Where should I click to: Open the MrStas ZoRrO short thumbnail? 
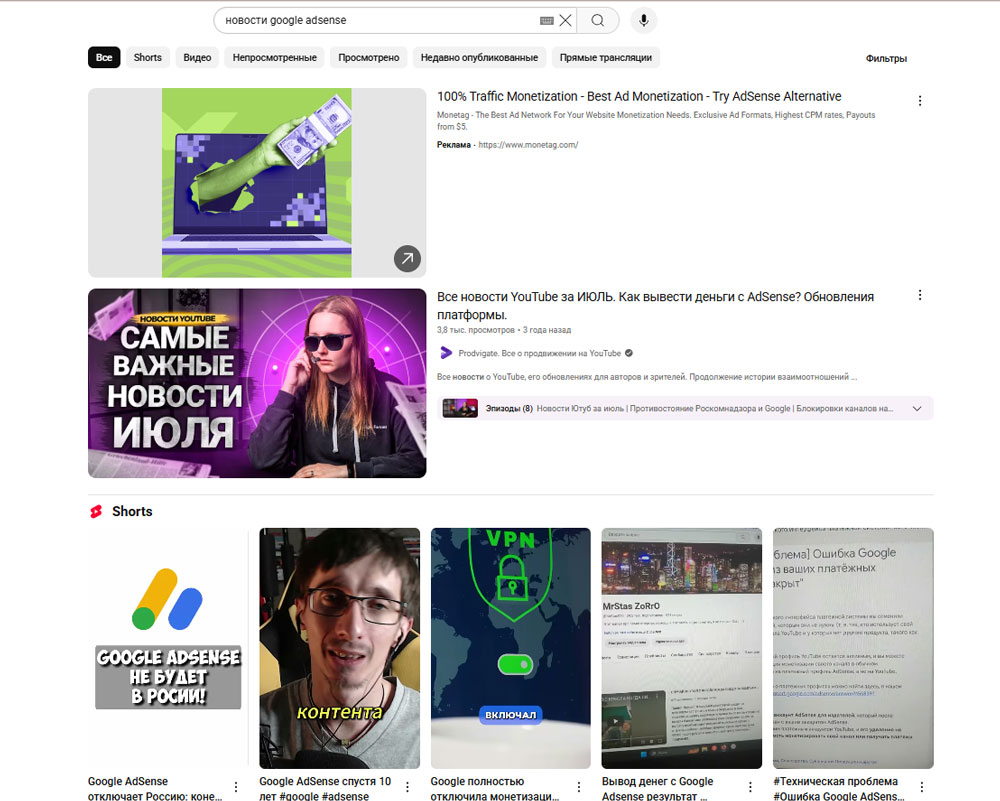[682, 648]
